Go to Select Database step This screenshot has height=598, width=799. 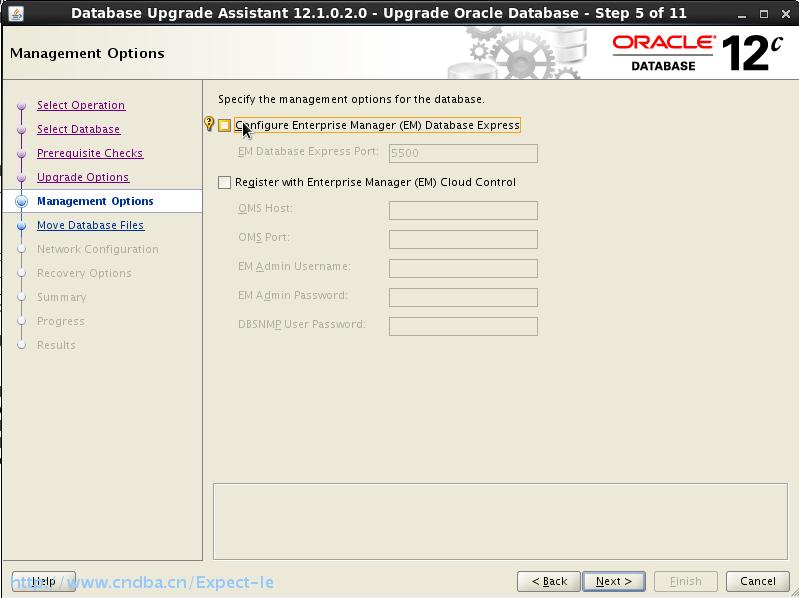(78, 129)
